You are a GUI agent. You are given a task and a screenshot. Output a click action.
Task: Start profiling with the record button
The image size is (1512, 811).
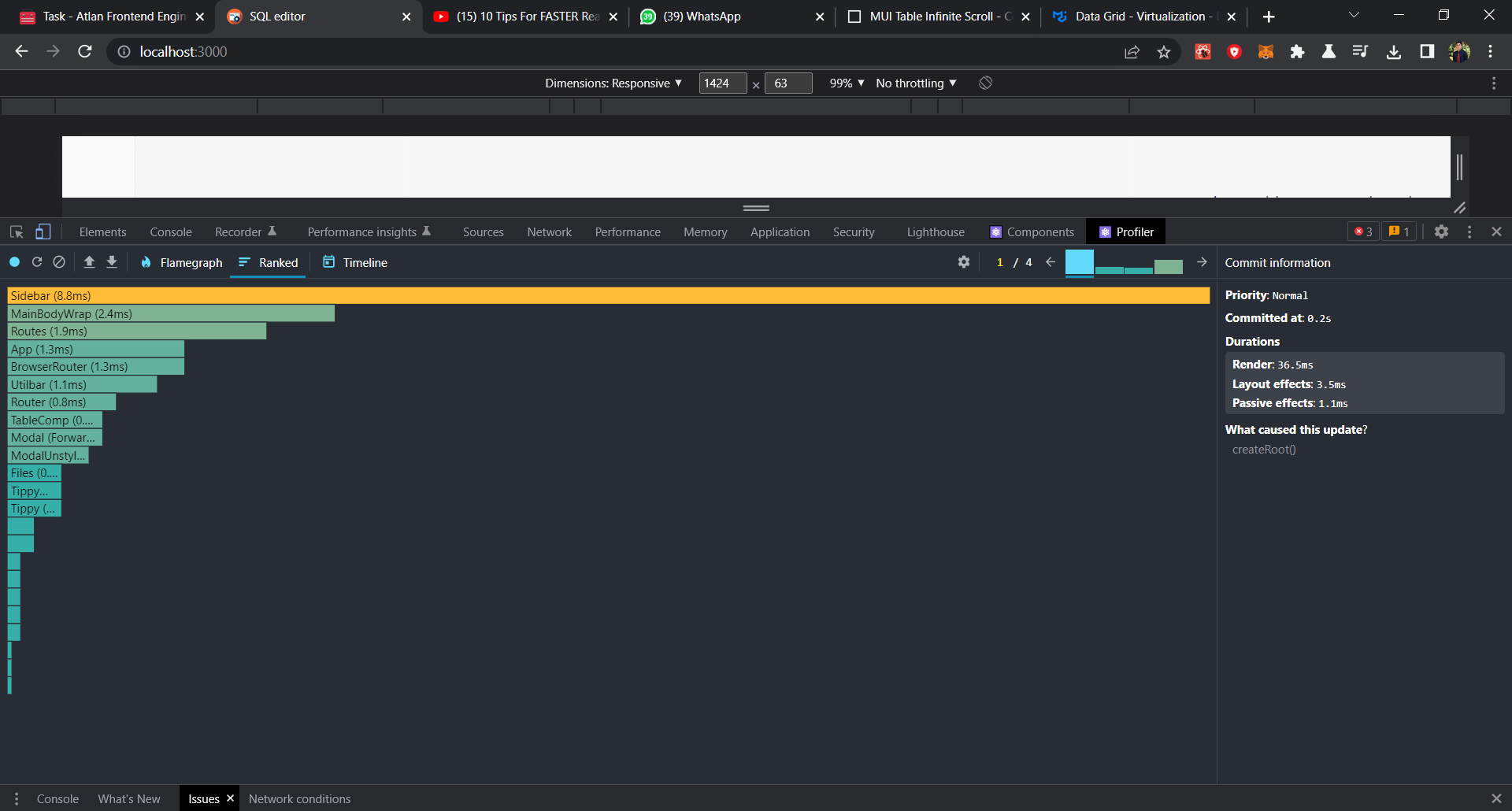click(15, 262)
